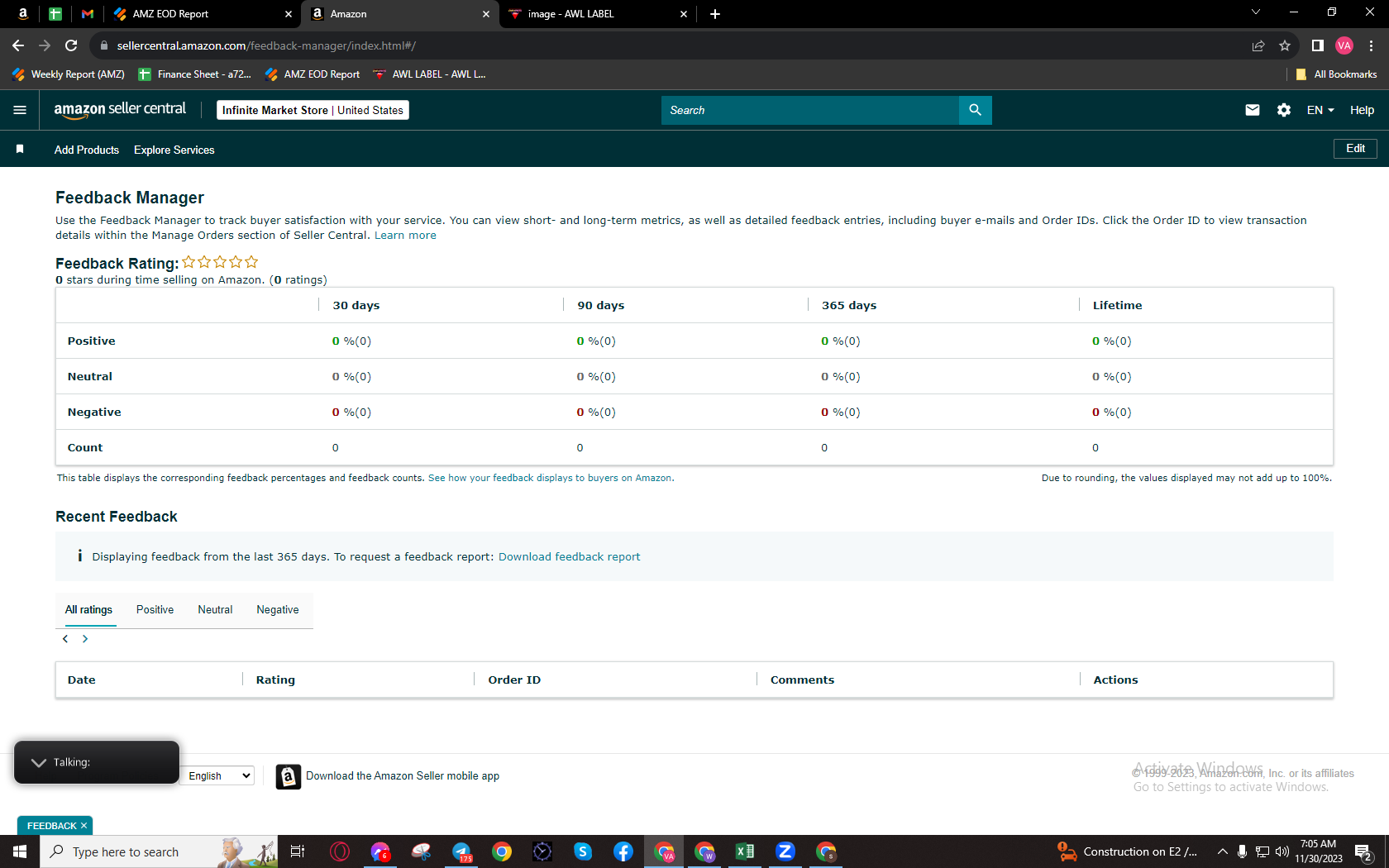
Task: Open Weekly Report (AMZ) bookmark
Action: click(69, 74)
